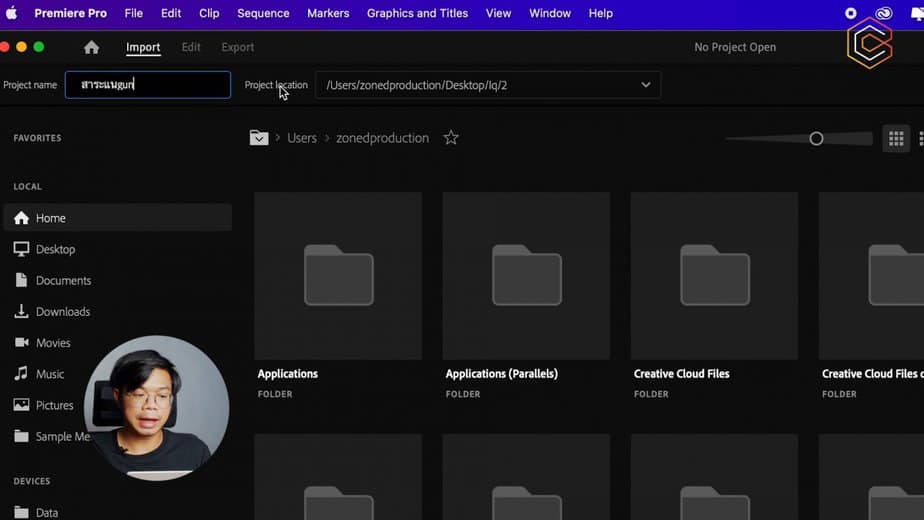The height and width of the screenshot is (520, 924).
Task: Switch to the Import tab
Action: point(143,47)
